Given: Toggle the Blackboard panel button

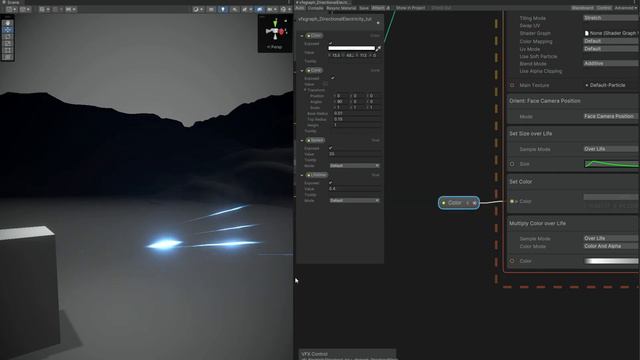Looking at the screenshot, I should (x=582, y=8).
